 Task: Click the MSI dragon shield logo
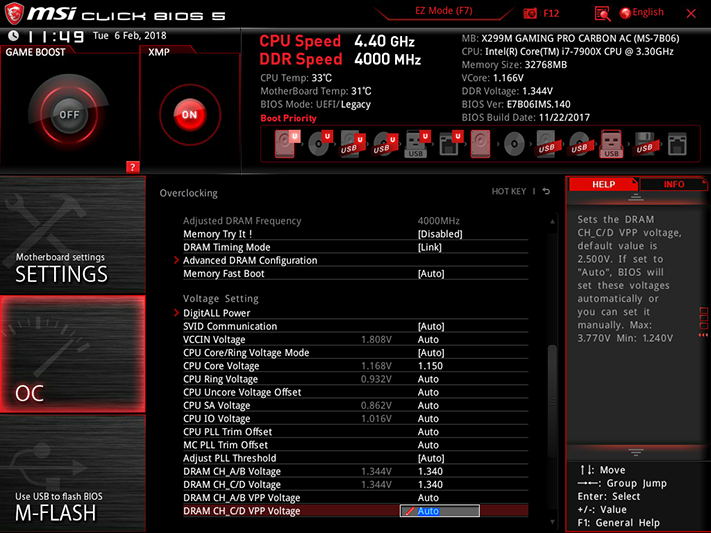click(x=14, y=13)
